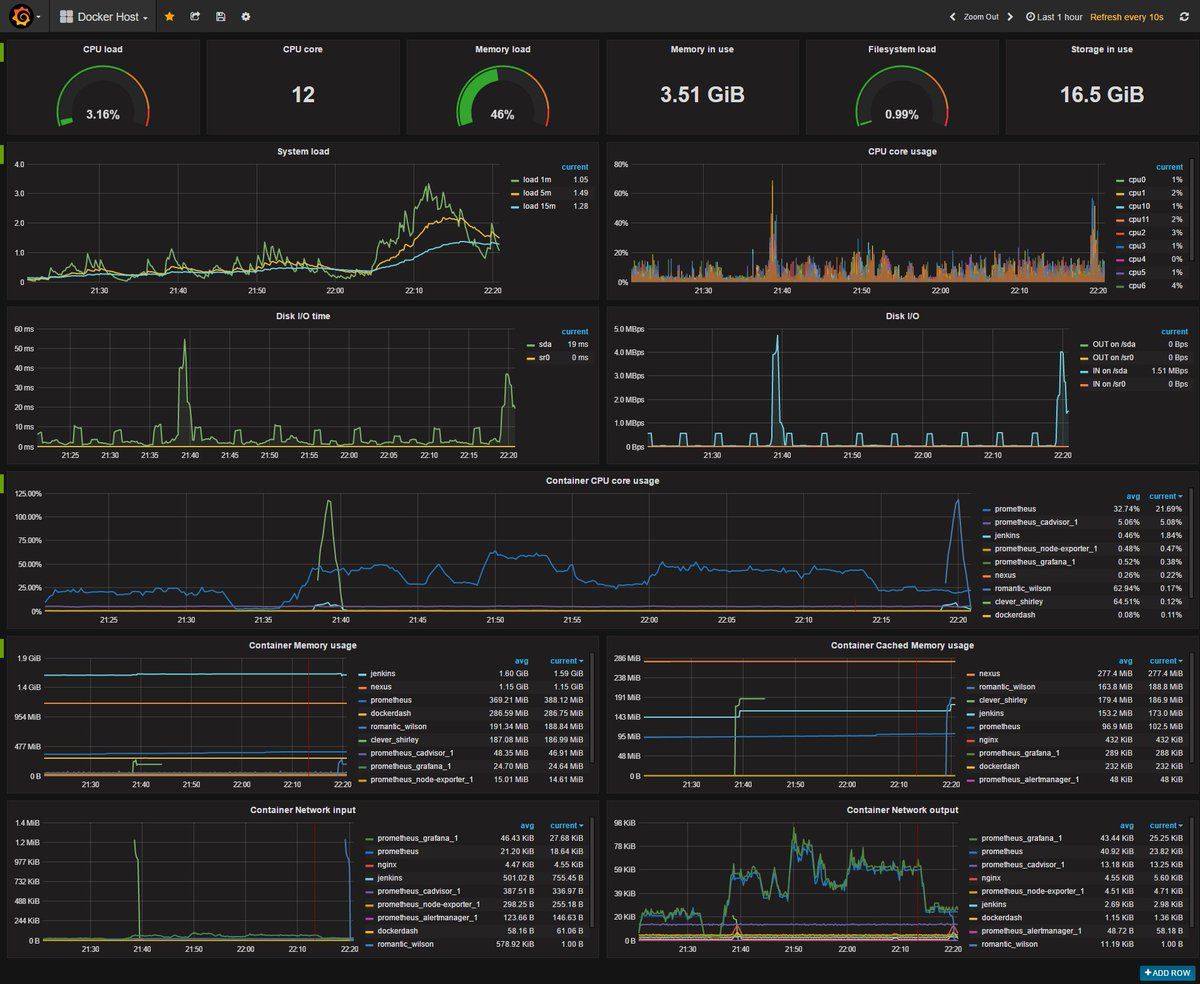Click the share dashboard icon
1200x984 pixels.
click(195, 17)
